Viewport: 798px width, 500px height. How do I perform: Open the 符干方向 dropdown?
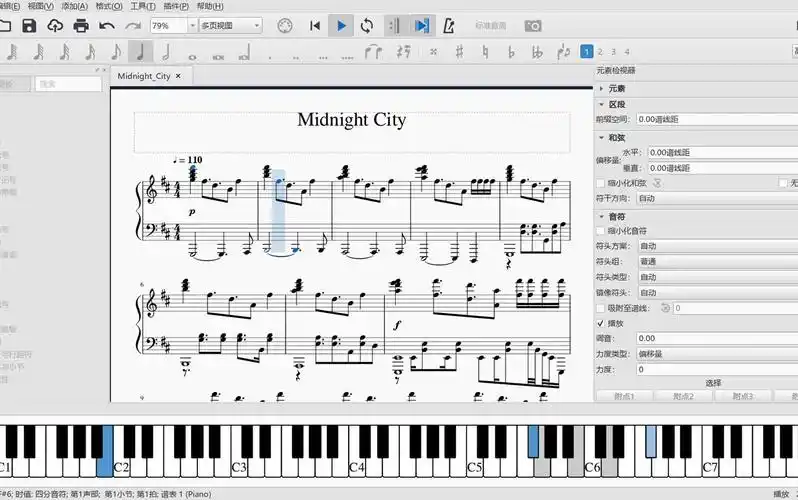point(718,199)
